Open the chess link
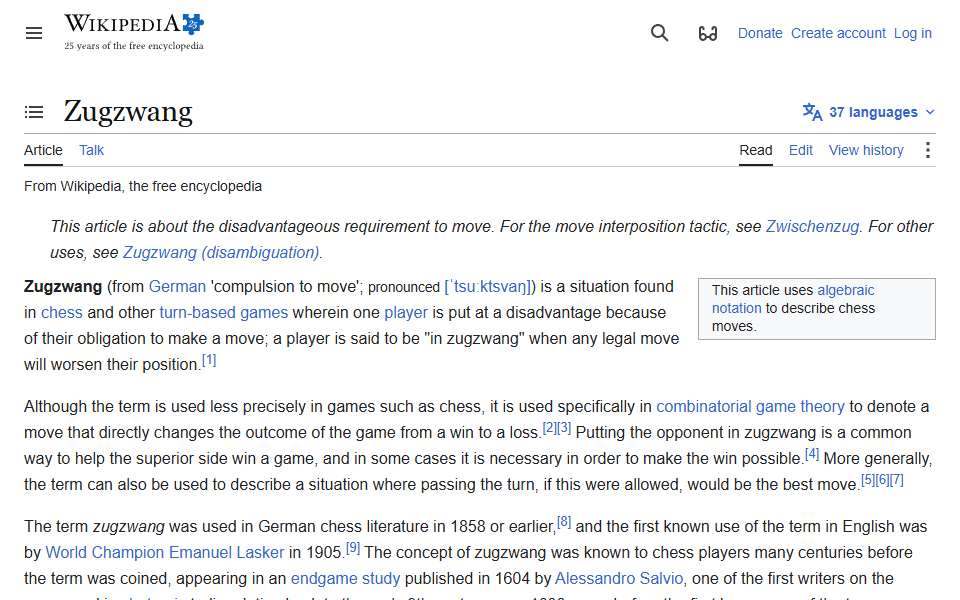The width and height of the screenshot is (960, 600). tap(61, 312)
